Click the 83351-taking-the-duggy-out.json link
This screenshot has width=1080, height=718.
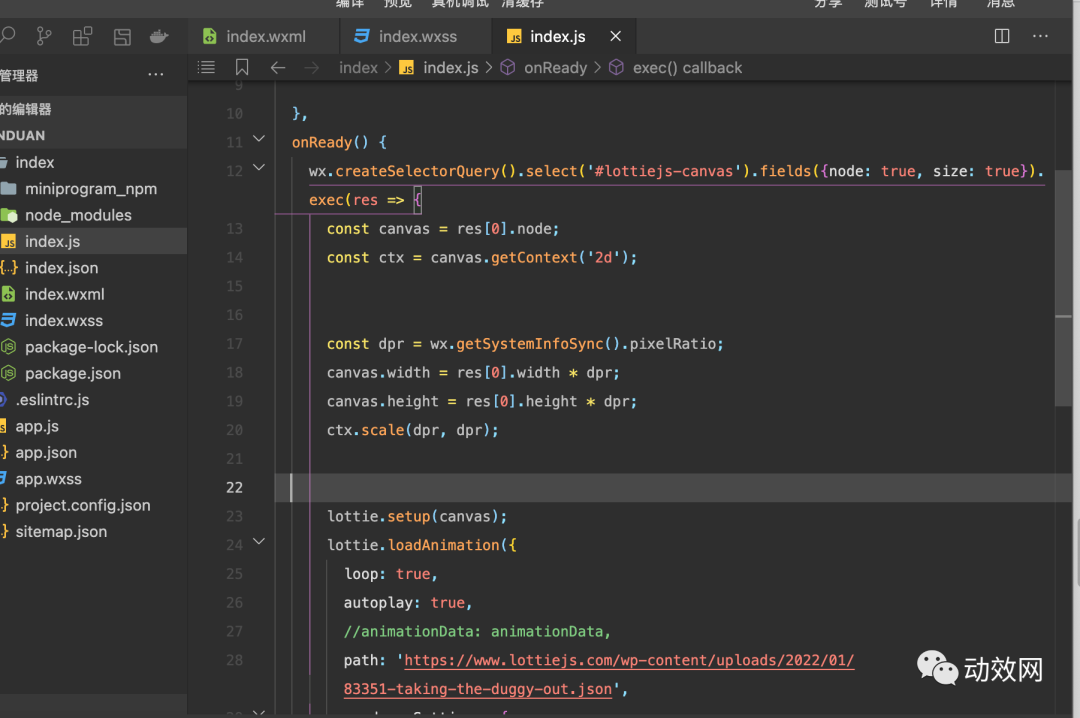click(477, 689)
